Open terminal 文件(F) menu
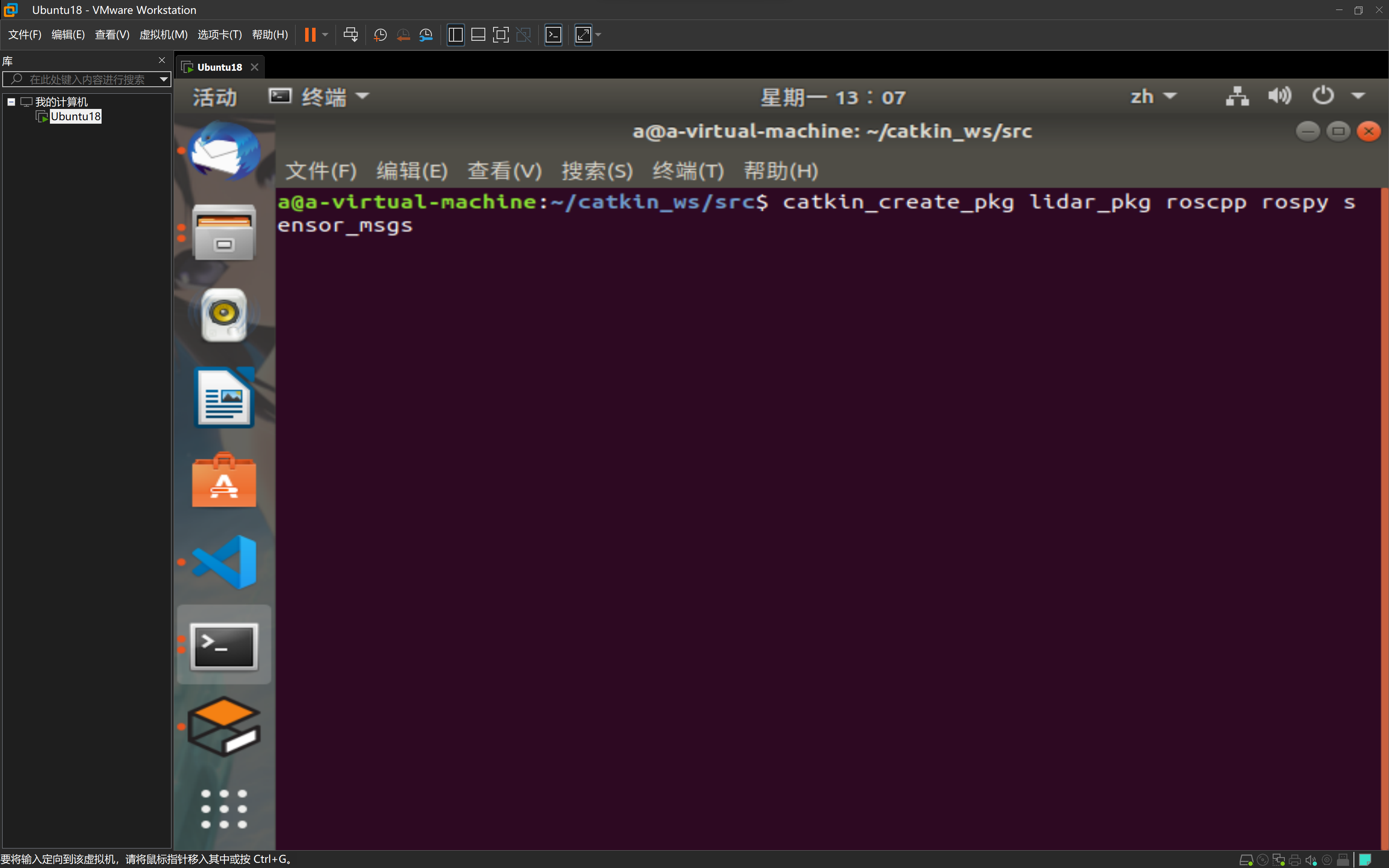Image resolution: width=1389 pixels, height=868 pixels. pos(321,171)
